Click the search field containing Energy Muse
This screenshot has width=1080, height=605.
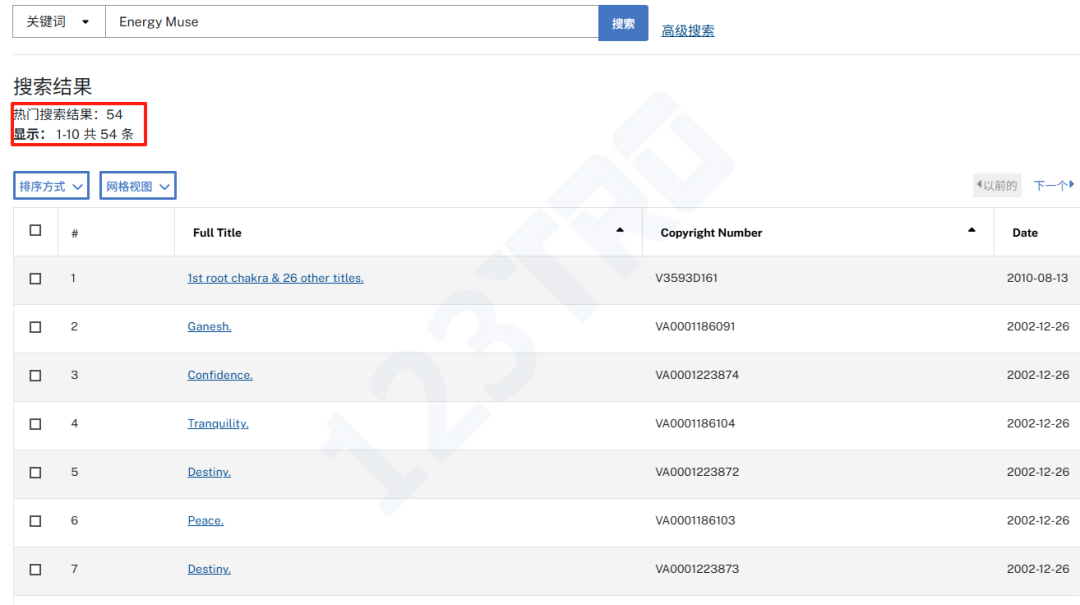click(x=351, y=22)
